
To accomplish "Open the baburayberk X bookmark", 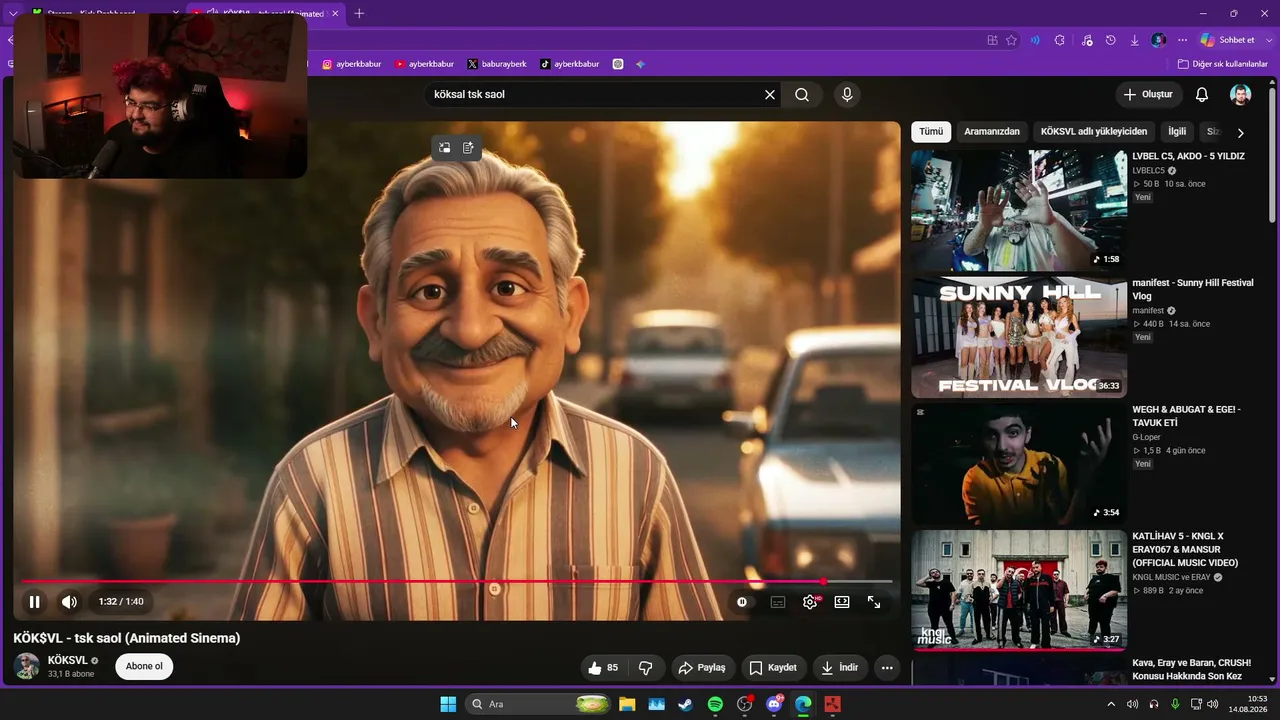I will click(497, 64).
